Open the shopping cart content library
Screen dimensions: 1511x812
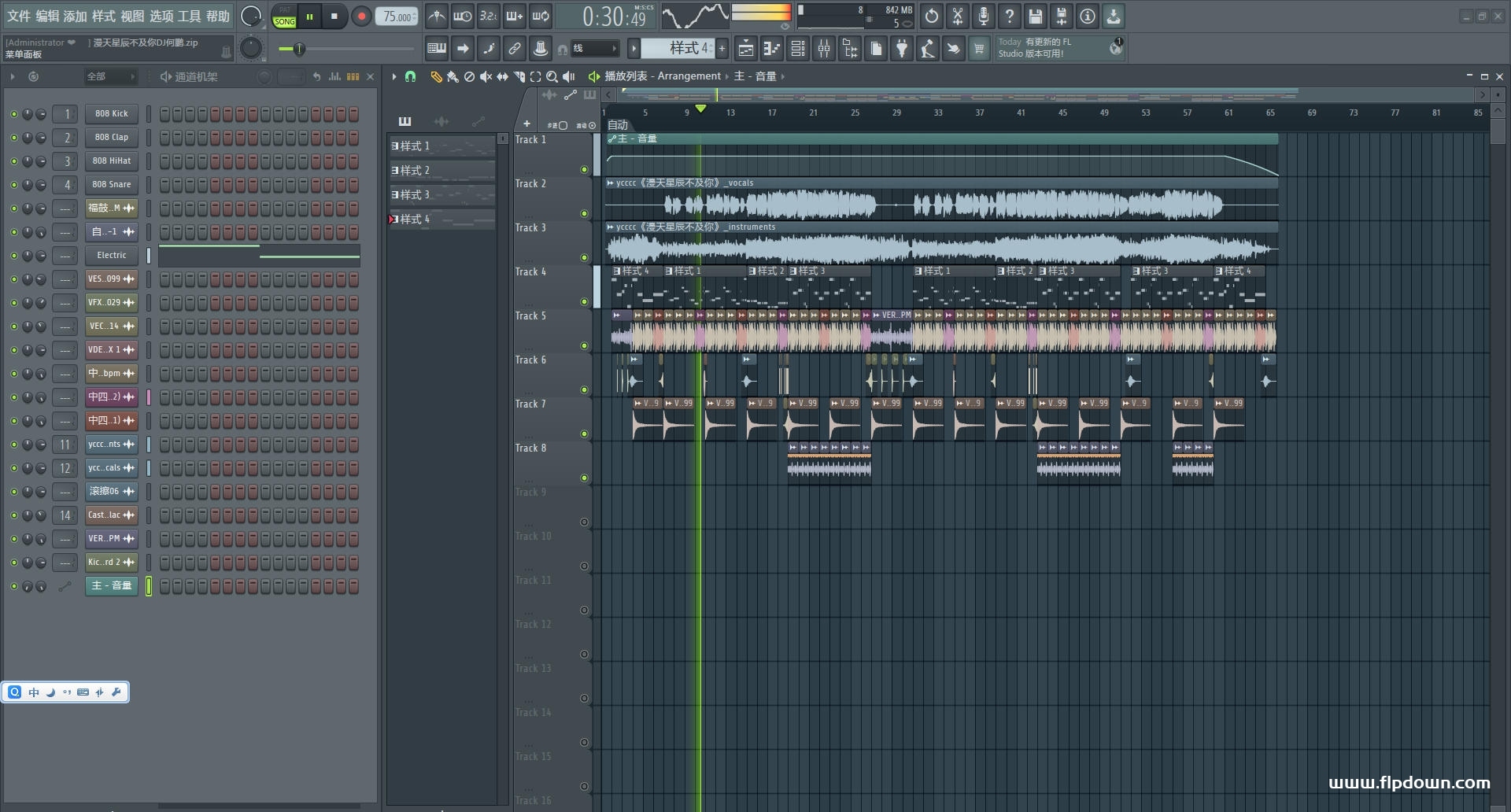[979, 49]
